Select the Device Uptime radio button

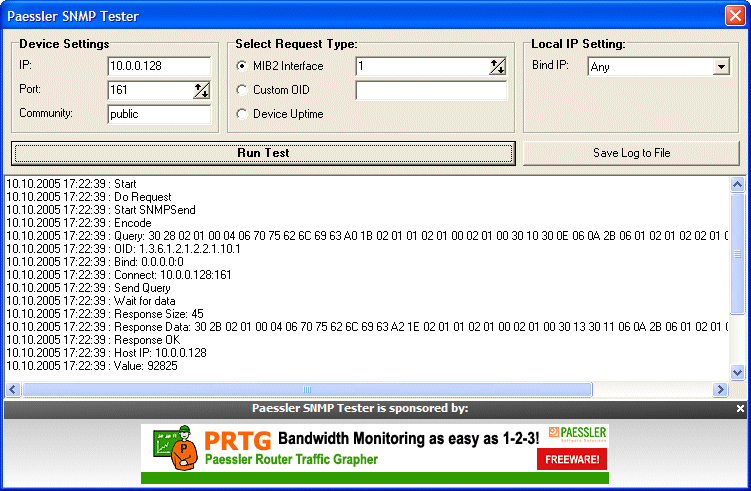[242, 114]
